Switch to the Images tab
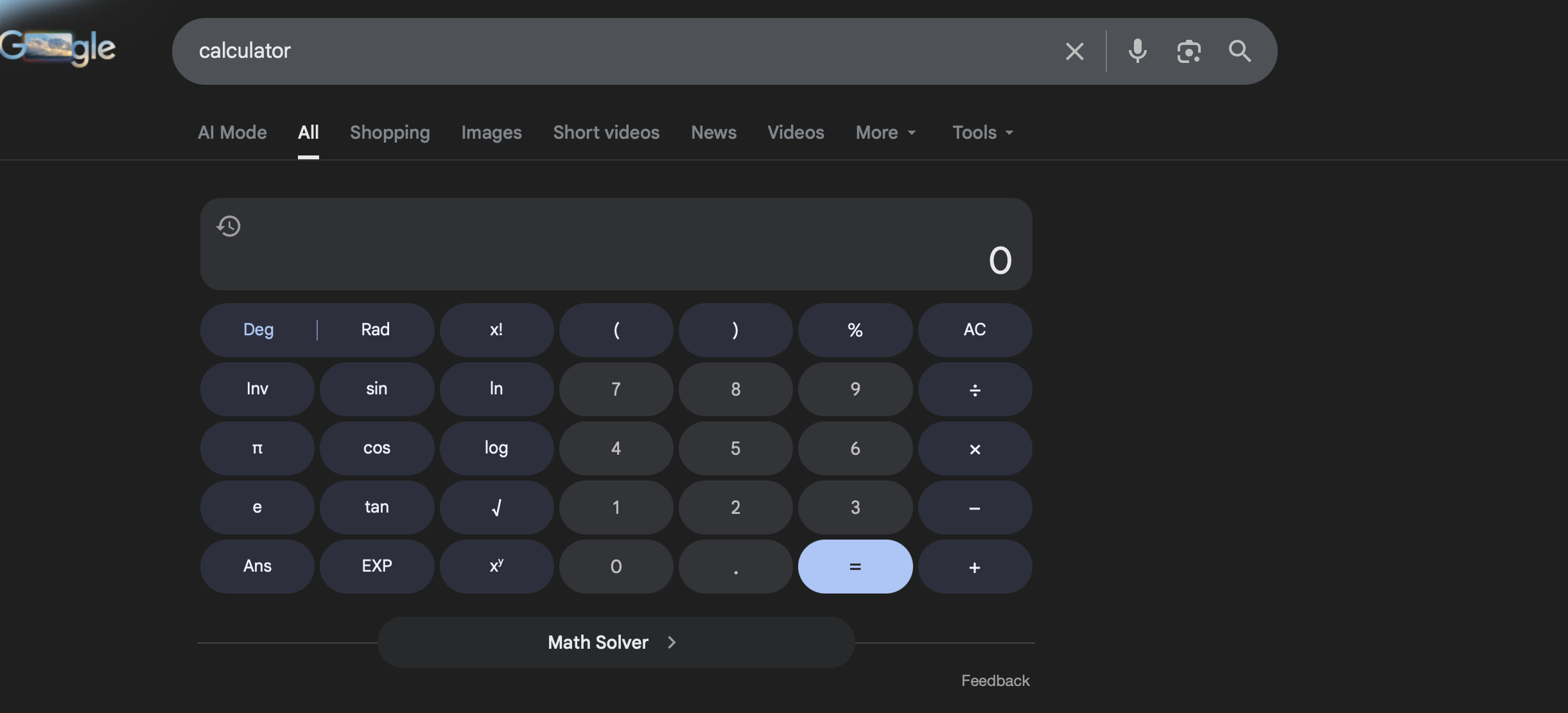Viewport: 1568px width, 713px height. tap(491, 132)
